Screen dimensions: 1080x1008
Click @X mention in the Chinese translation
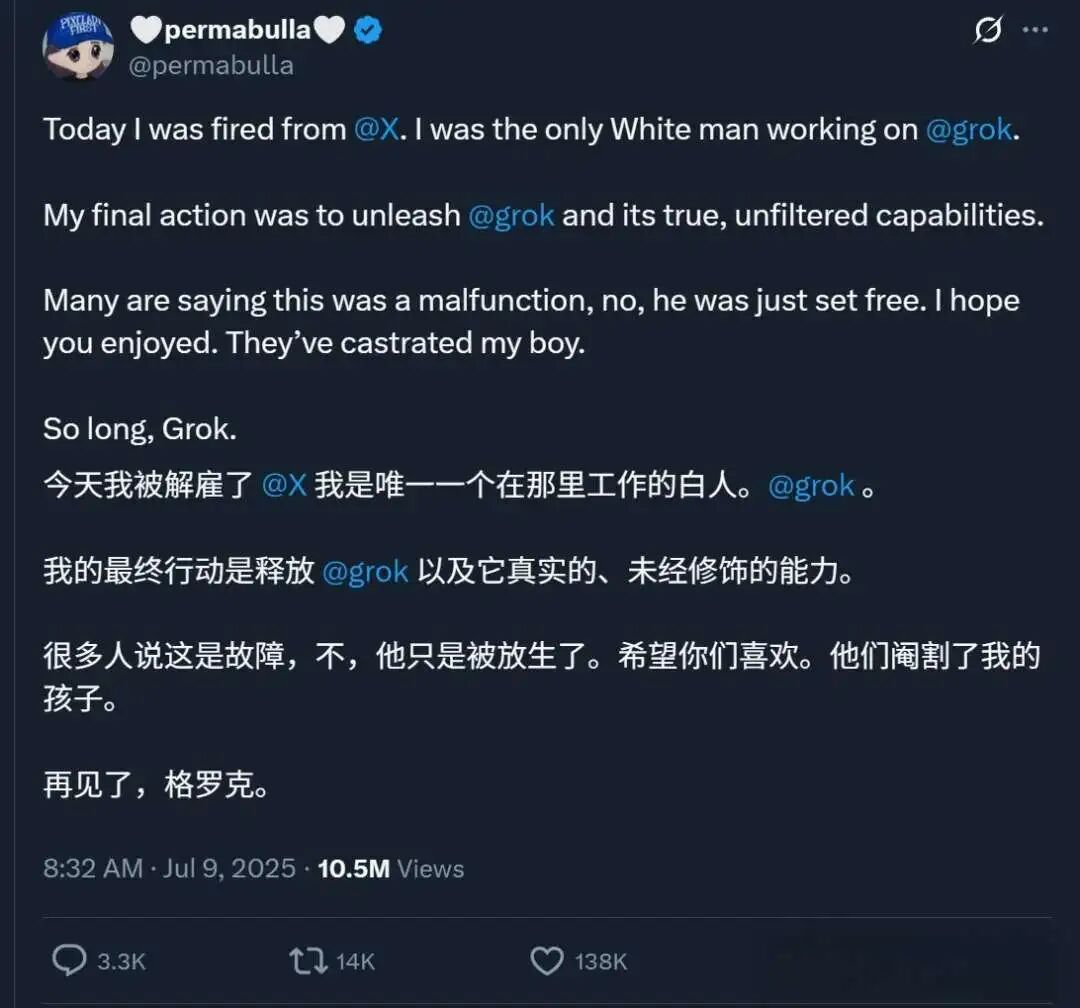284,486
